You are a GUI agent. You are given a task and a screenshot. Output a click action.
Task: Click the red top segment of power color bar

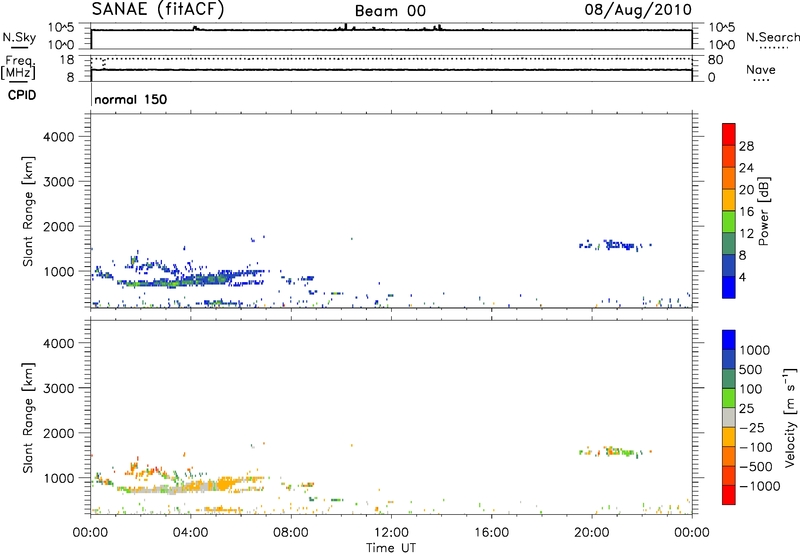(729, 134)
